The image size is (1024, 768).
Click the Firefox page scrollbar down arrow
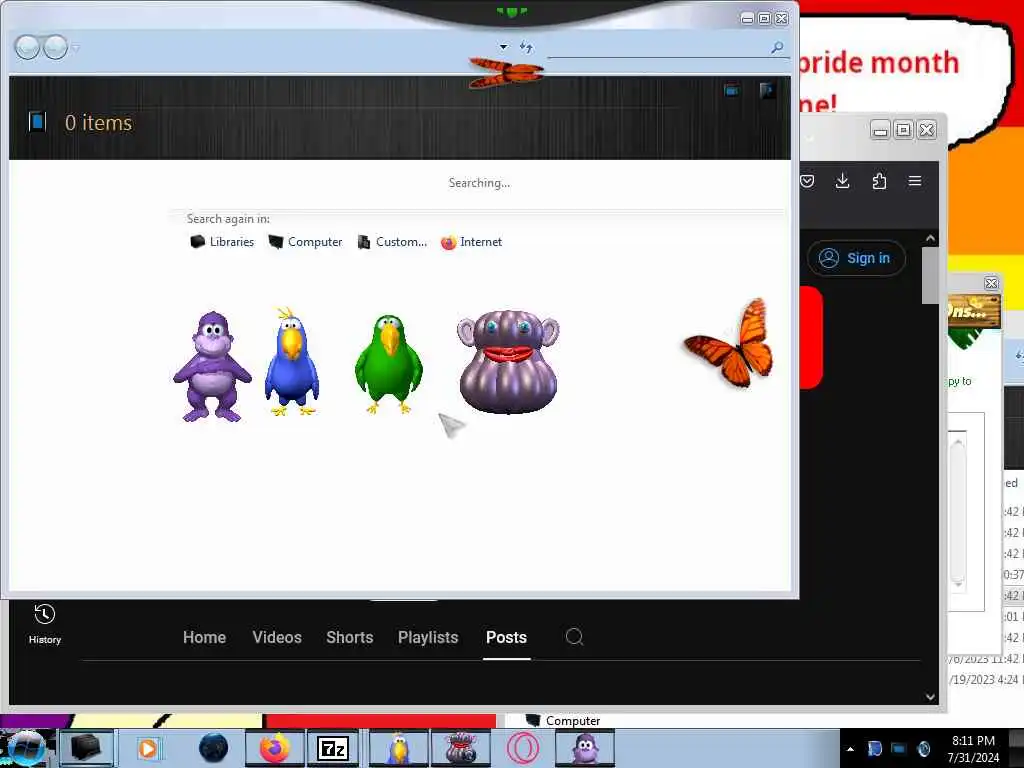931,697
